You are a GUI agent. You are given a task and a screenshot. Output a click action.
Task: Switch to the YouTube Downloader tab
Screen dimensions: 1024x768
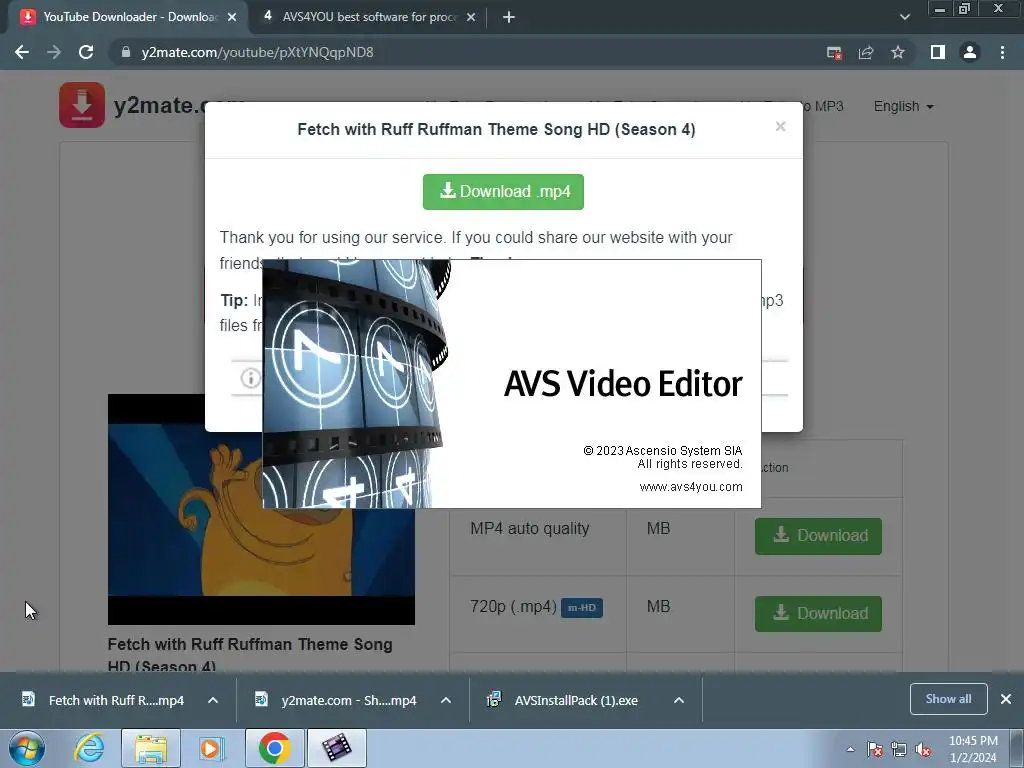pyautogui.click(x=129, y=17)
